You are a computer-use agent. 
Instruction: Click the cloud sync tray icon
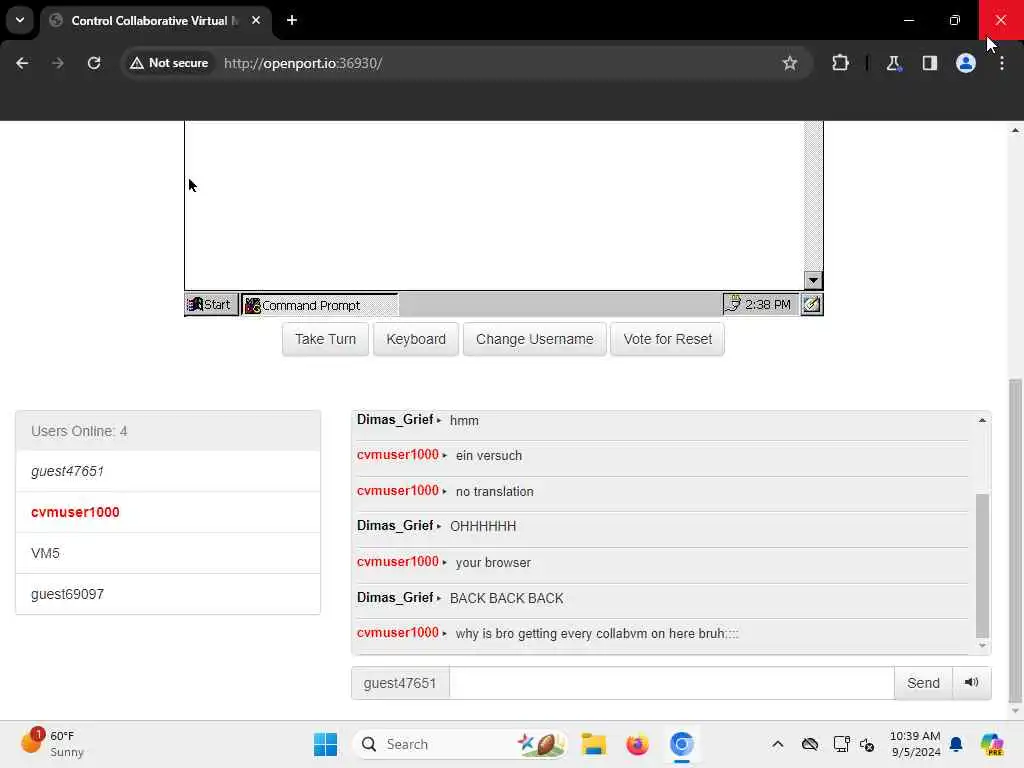tap(810, 744)
